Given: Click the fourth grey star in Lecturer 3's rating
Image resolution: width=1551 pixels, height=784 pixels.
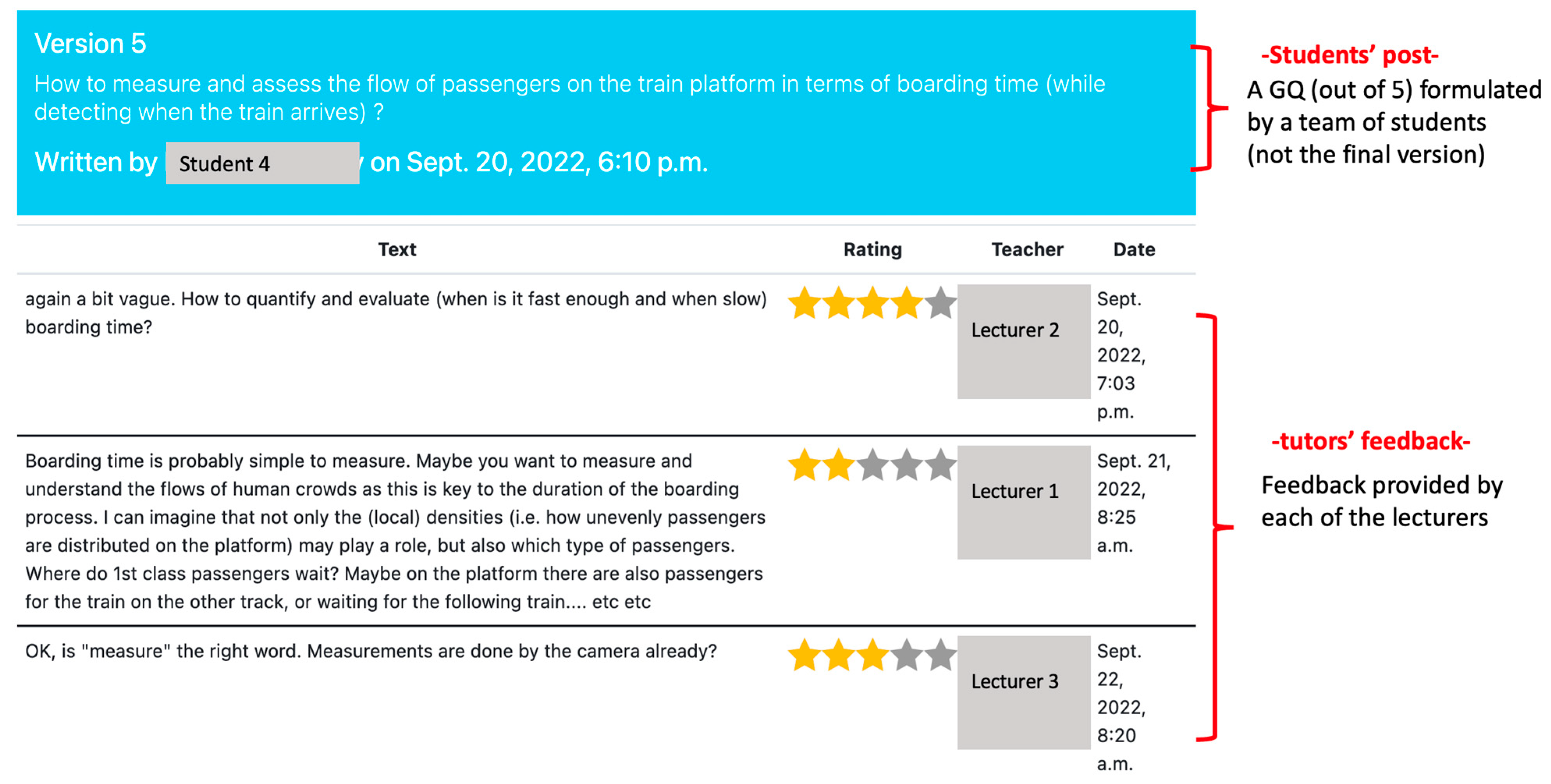Looking at the screenshot, I should click(906, 655).
